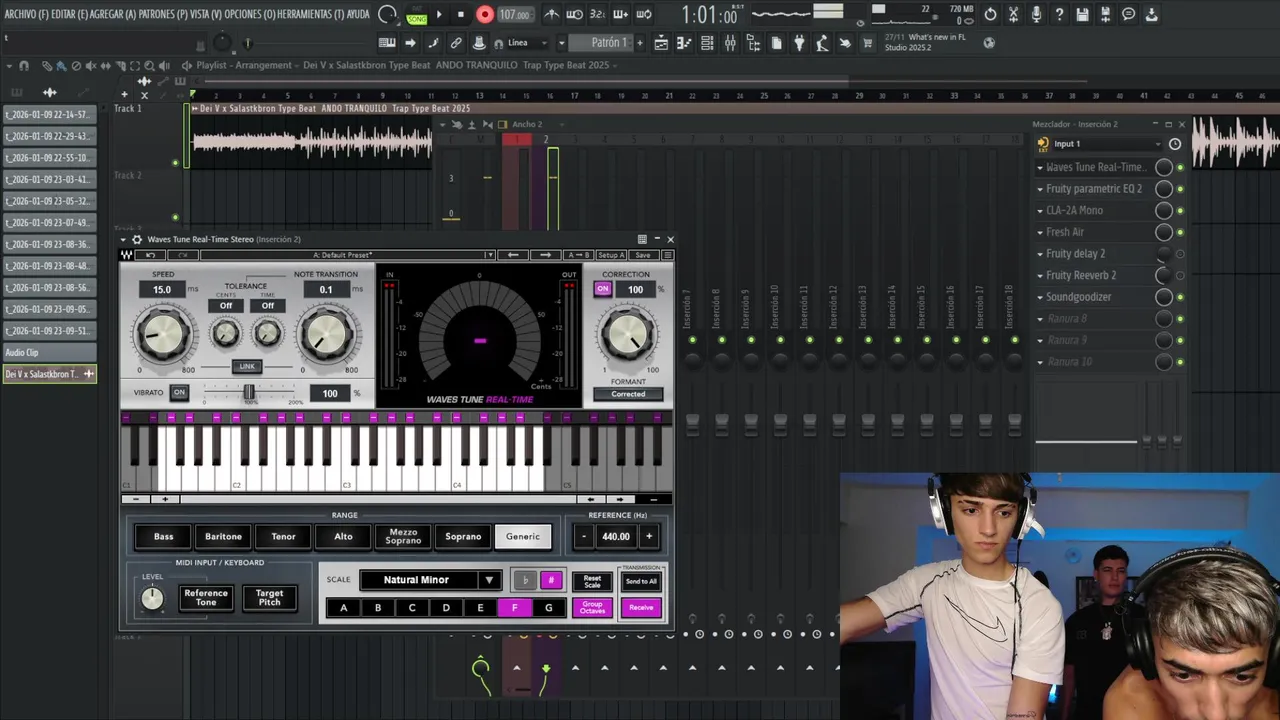Start recording with the red record button
This screenshot has width=1280, height=720.
(x=485, y=14)
